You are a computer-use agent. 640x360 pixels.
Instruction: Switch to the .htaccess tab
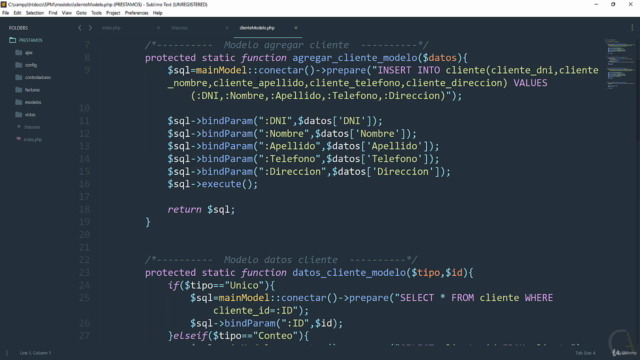(x=179, y=28)
